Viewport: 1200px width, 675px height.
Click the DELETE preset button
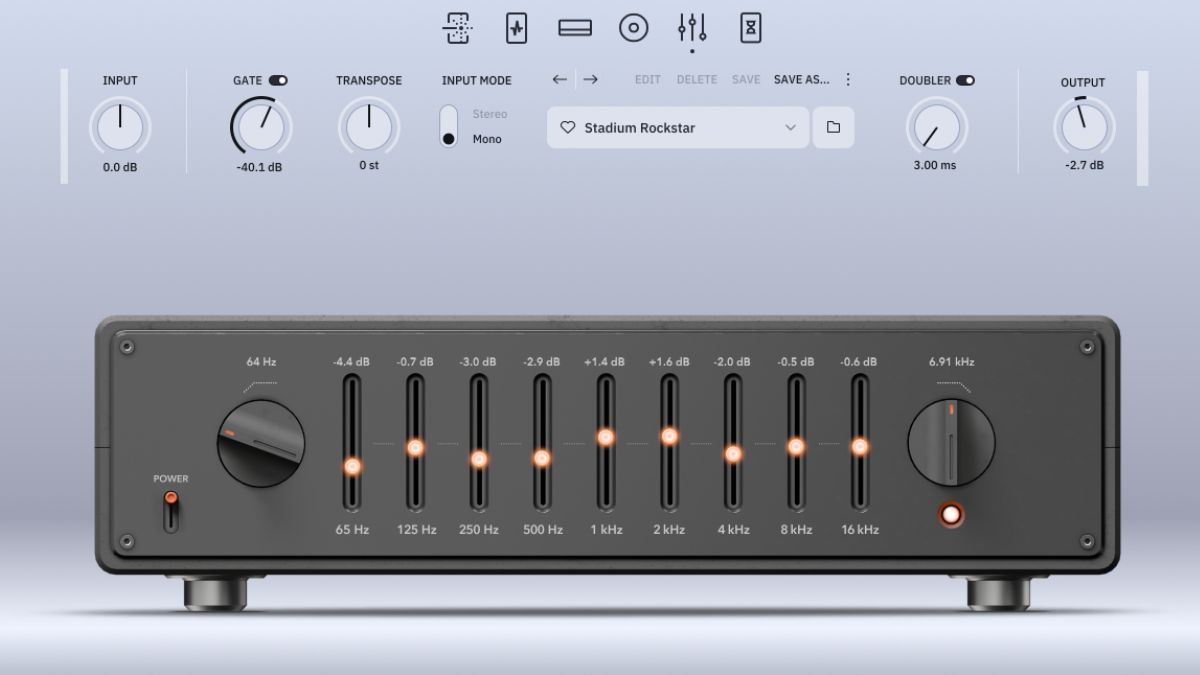coord(697,79)
